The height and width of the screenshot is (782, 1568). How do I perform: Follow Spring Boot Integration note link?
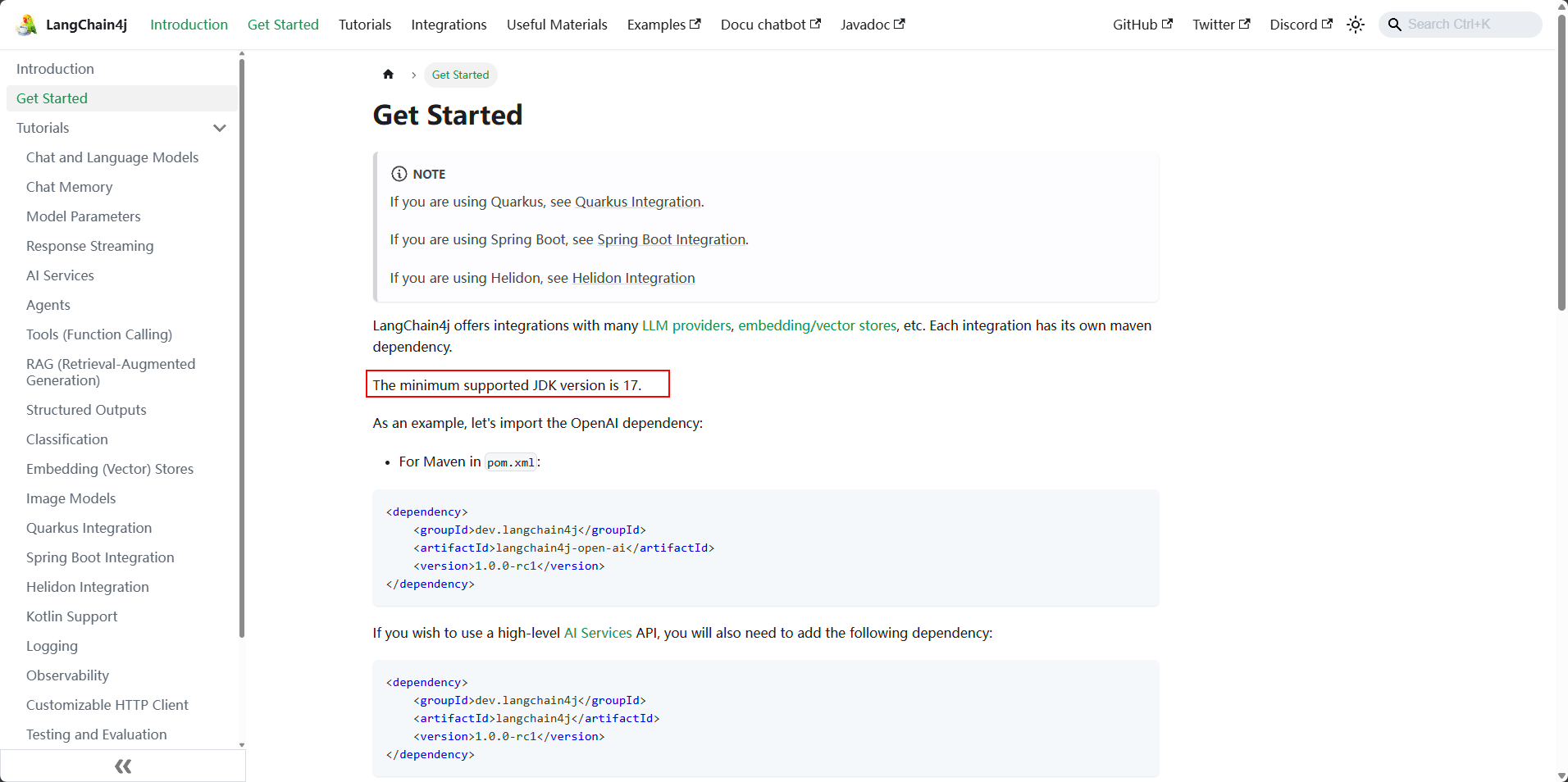(671, 239)
